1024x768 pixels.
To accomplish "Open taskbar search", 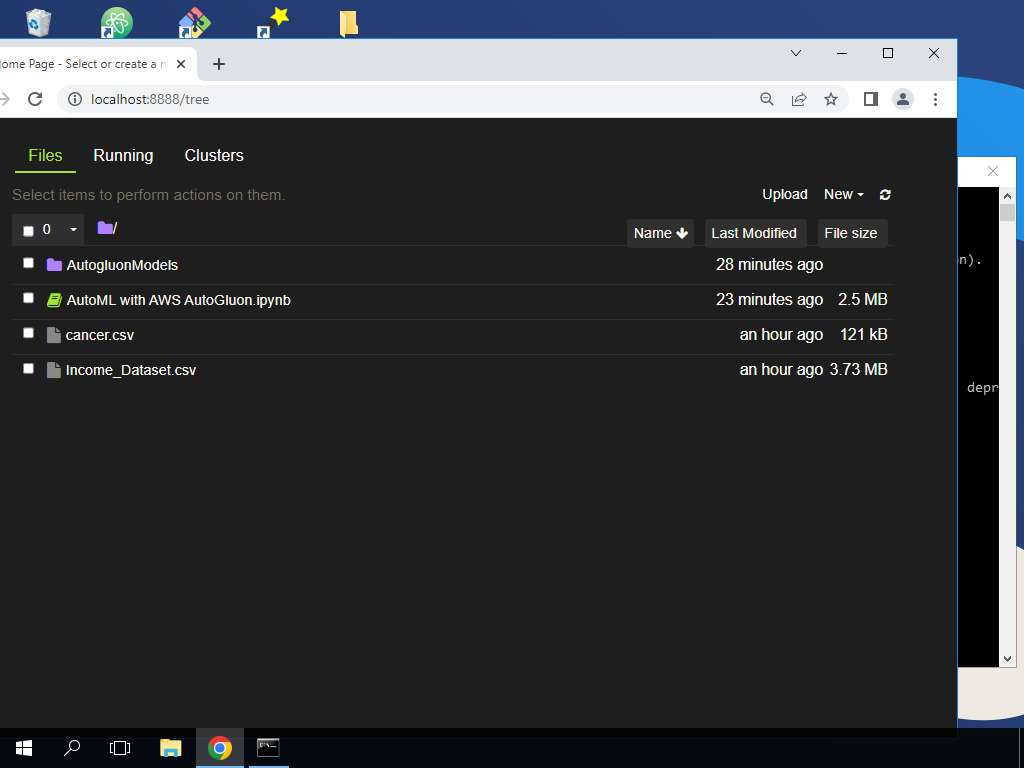I will click(72, 748).
